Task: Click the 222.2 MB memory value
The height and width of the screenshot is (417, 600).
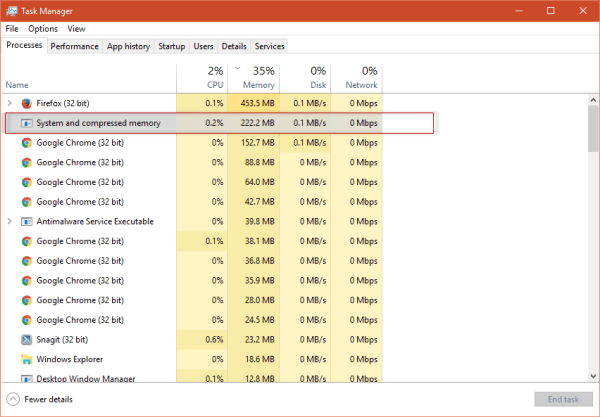Action: point(258,123)
